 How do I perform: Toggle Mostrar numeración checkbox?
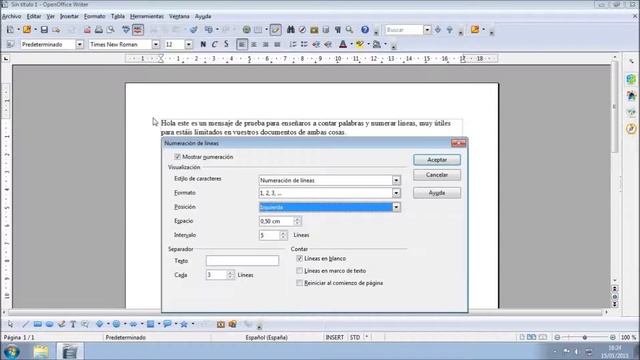(x=178, y=157)
